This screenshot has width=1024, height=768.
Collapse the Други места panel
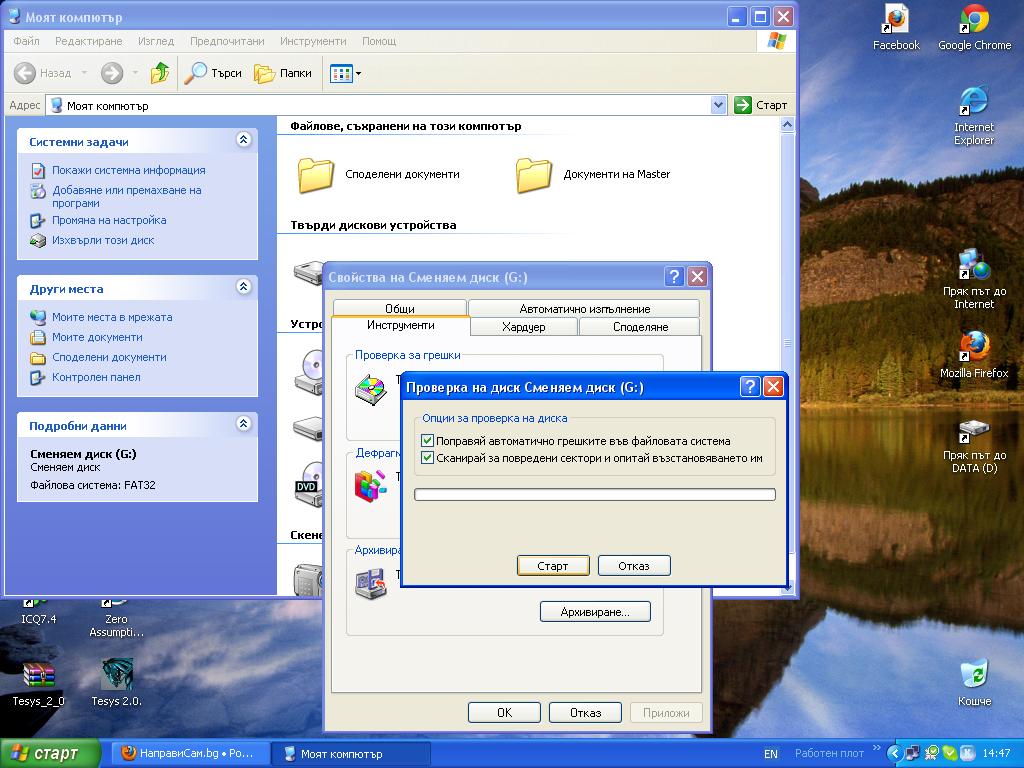(x=244, y=286)
